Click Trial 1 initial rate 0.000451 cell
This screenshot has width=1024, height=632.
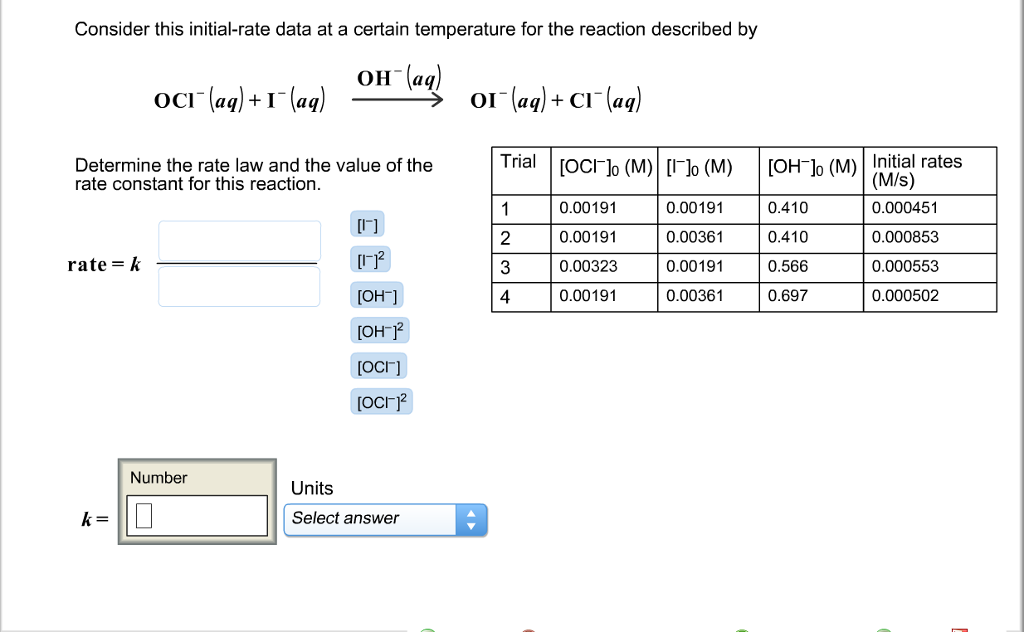[x=905, y=209]
